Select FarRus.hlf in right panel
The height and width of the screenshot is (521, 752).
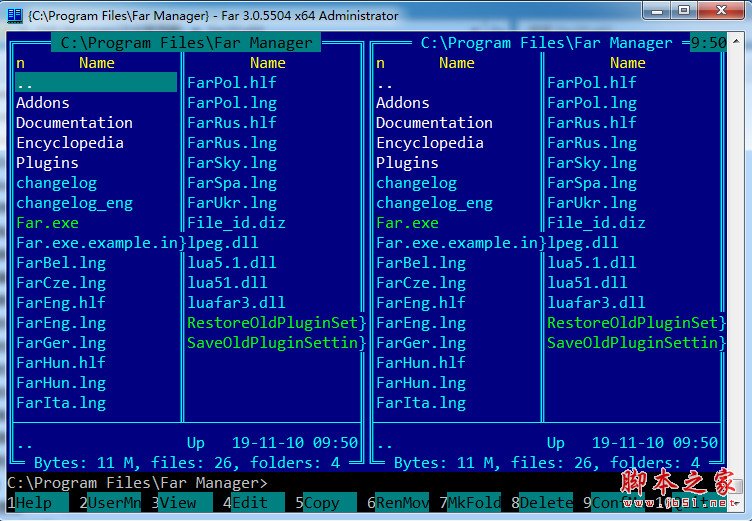pos(592,123)
